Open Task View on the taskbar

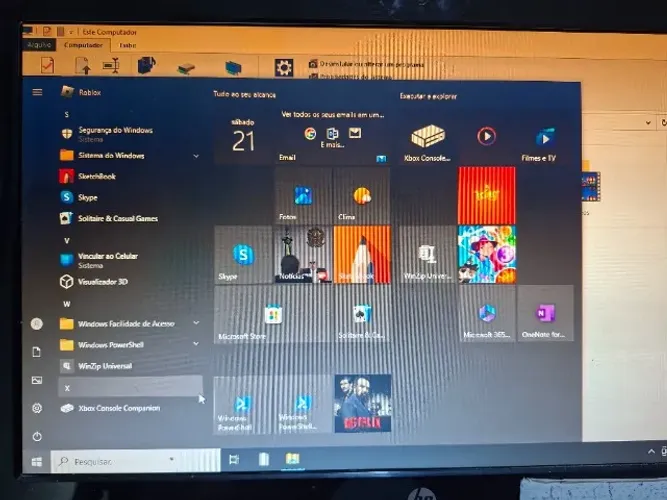[x=234, y=460]
